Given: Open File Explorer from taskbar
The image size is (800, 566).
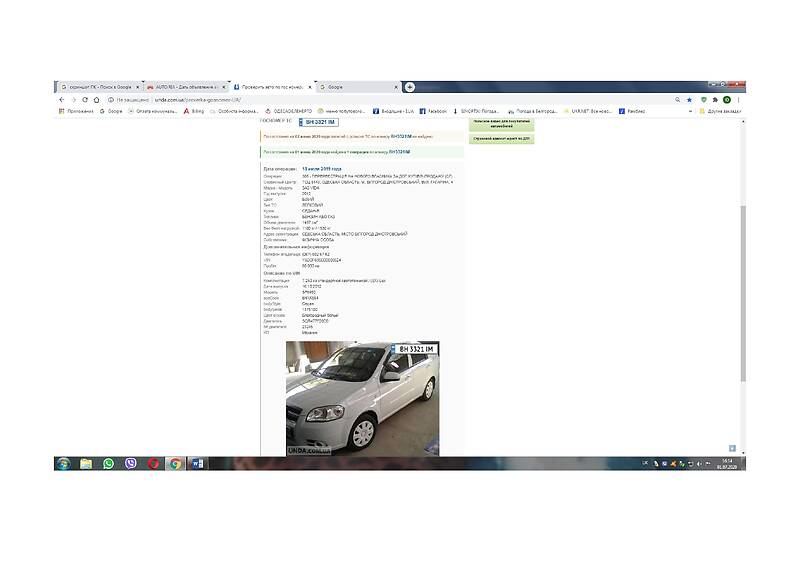Looking at the screenshot, I should click(86, 463).
